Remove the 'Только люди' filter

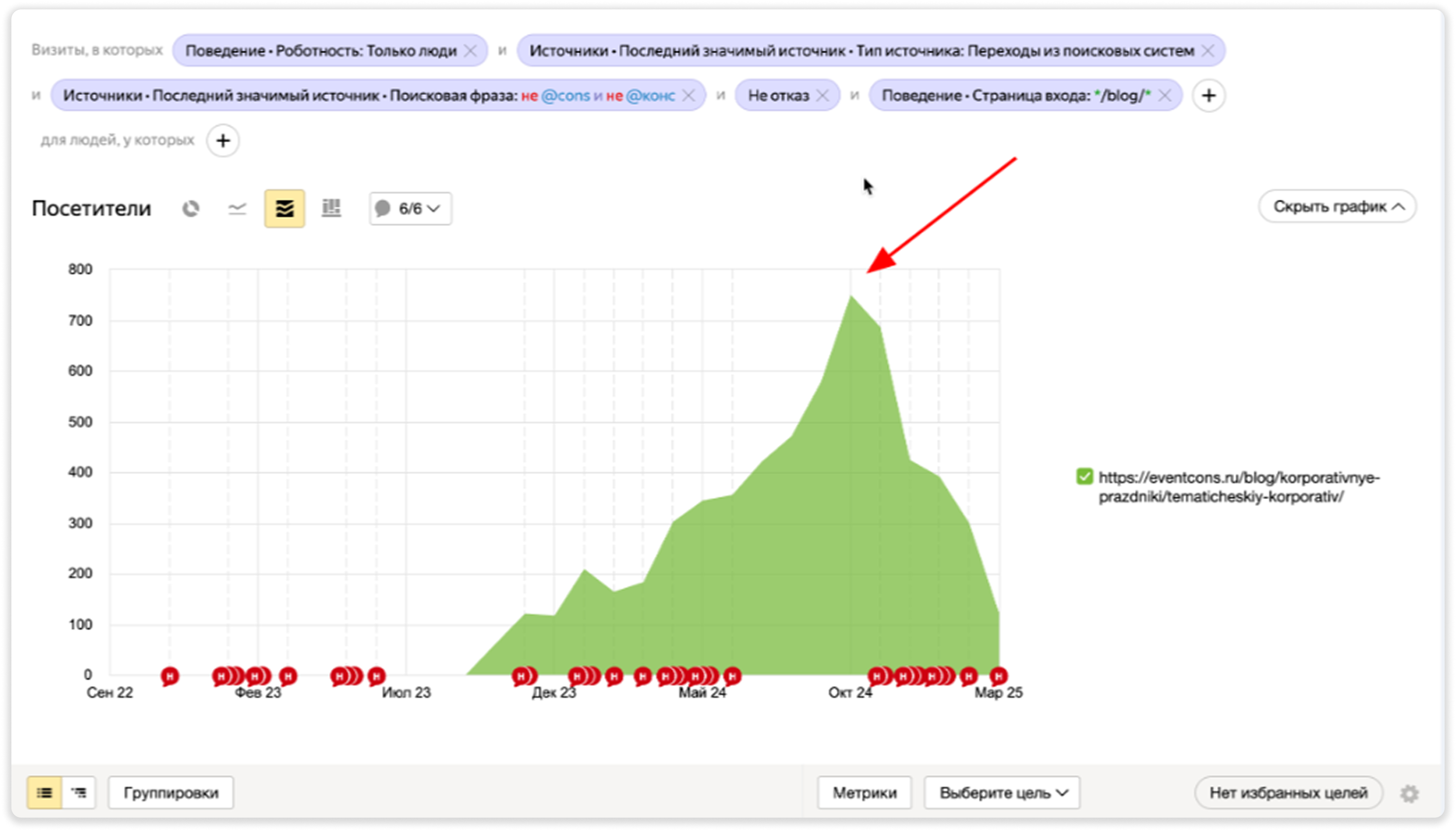[x=470, y=52]
